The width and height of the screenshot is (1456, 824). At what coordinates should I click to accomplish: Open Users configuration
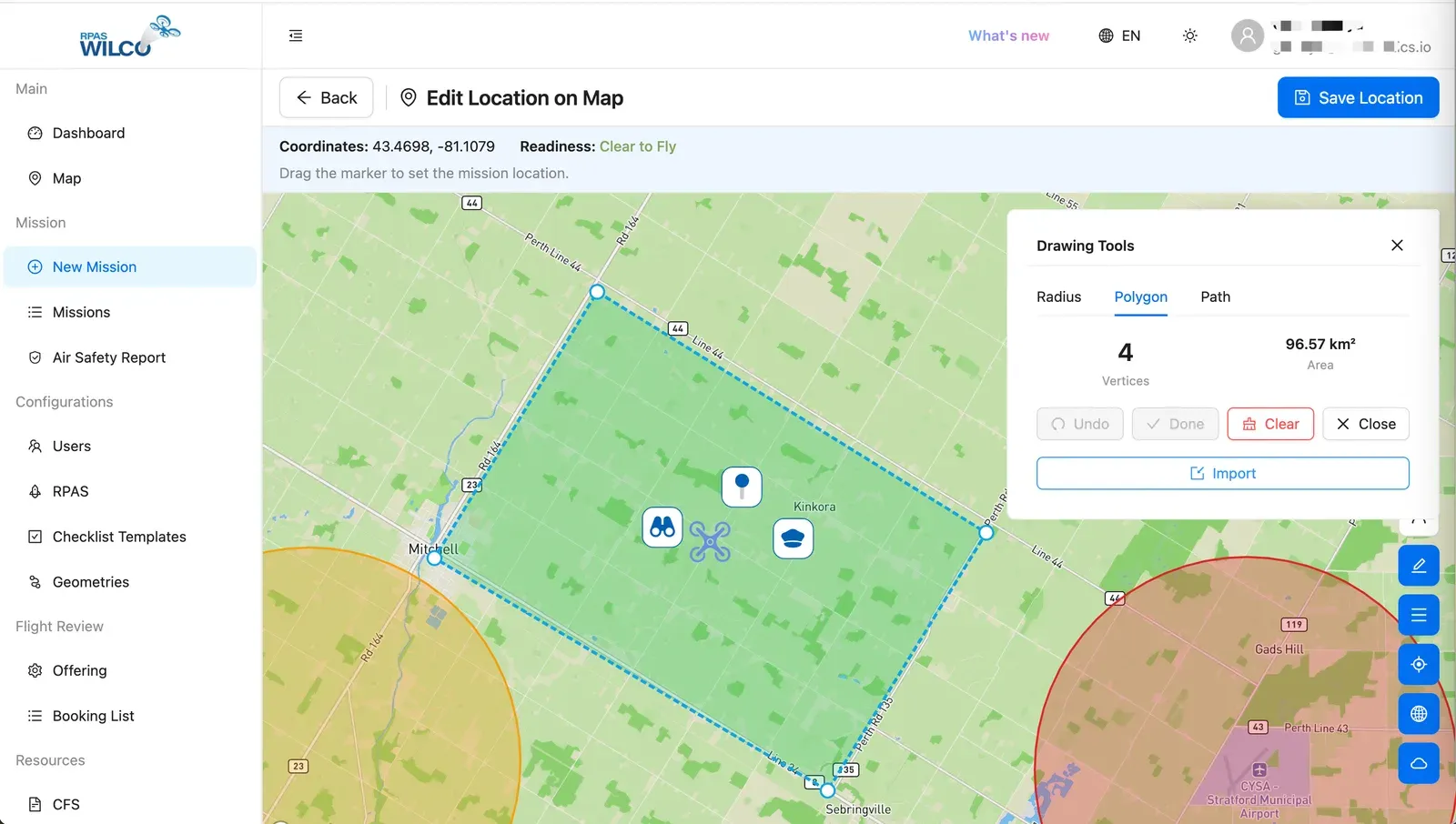pos(130,446)
